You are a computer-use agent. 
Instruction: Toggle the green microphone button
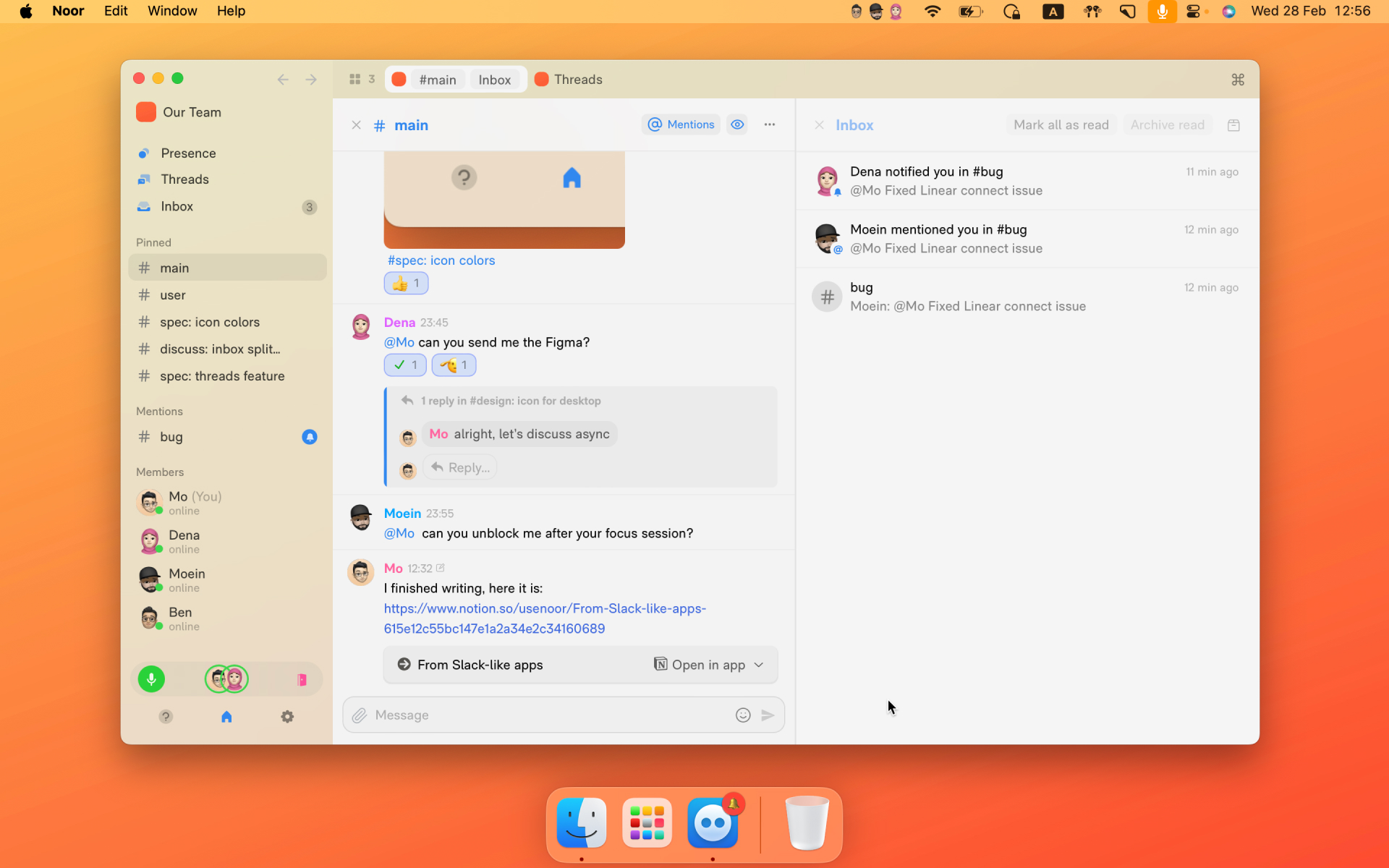pos(151,679)
